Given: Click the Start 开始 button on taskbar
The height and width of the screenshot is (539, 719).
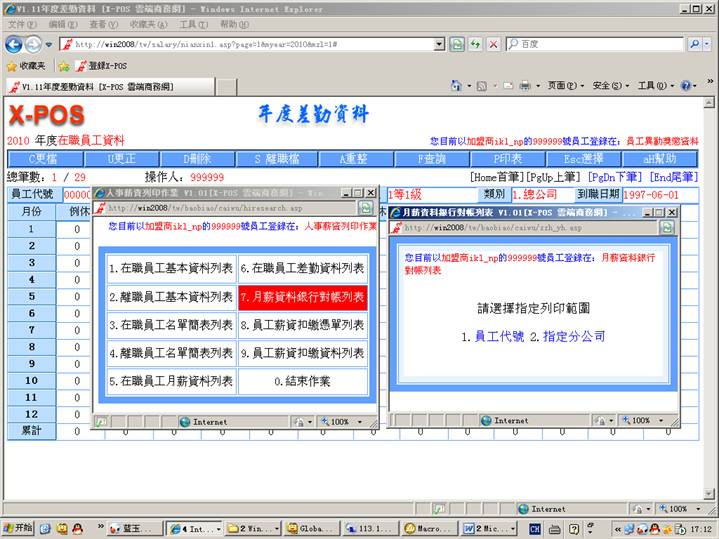Looking at the screenshot, I should [18, 527].
